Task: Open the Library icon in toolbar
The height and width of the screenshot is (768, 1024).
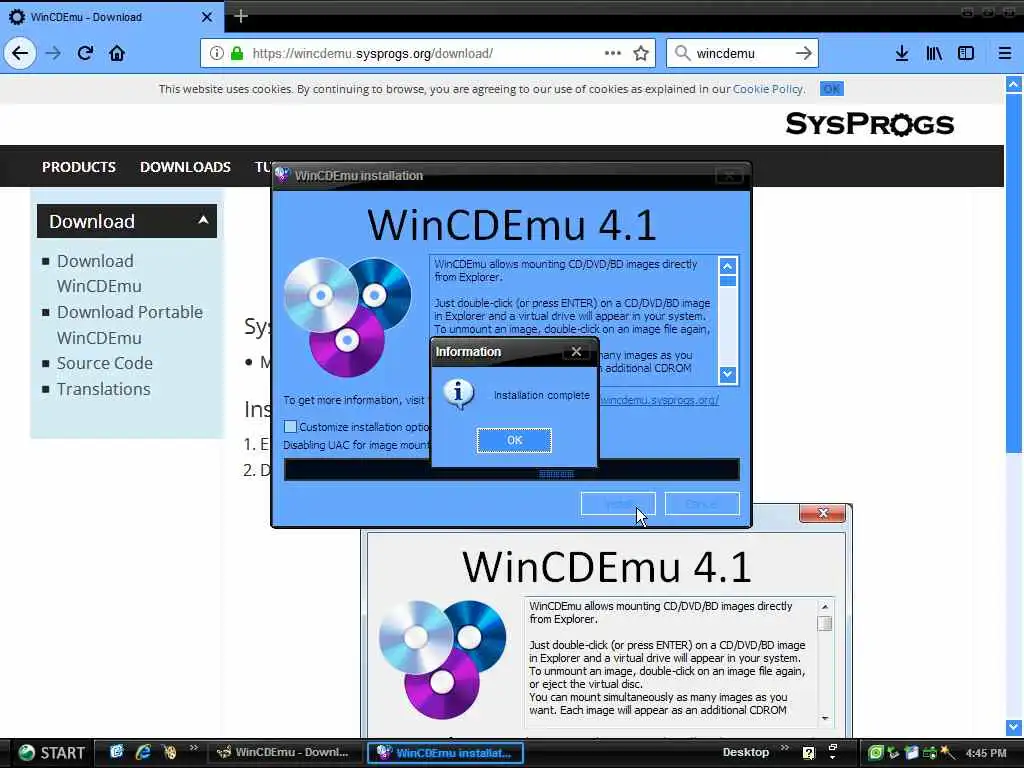Action: coord(934,53)
